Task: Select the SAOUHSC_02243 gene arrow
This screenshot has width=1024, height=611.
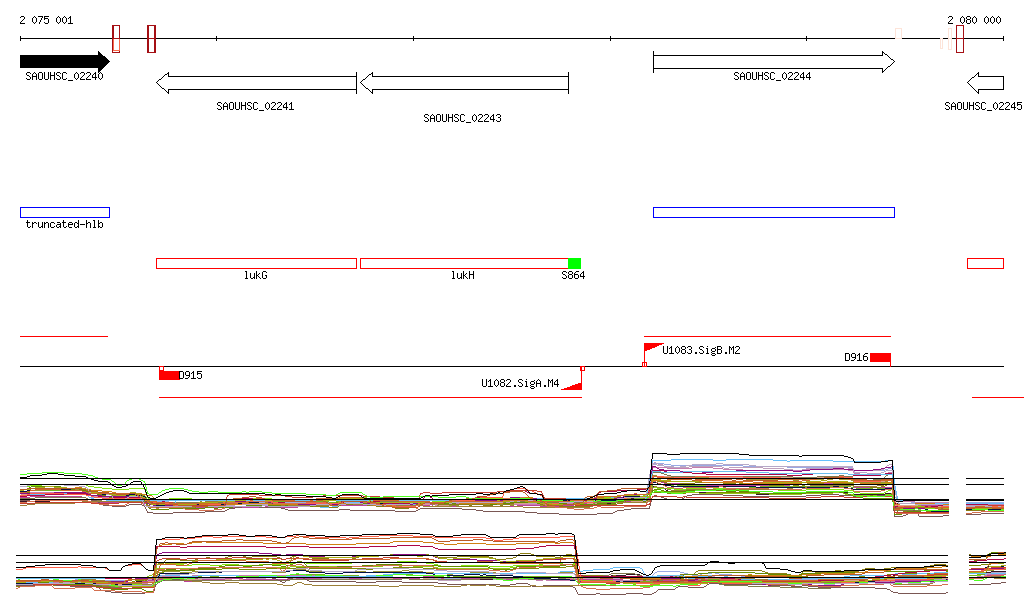Action: (464, 83)
